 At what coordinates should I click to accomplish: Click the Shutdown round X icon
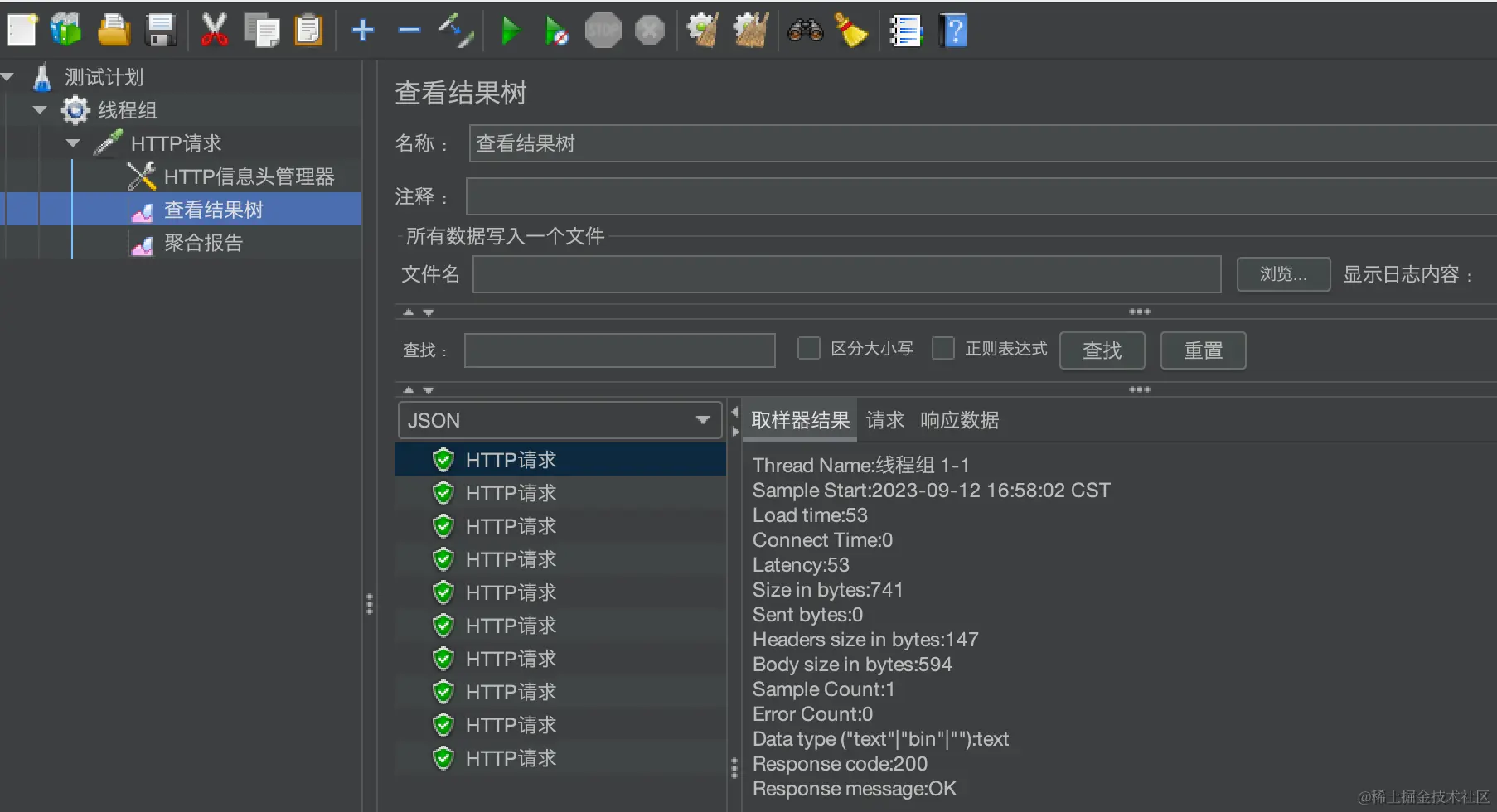pos(650,31)
